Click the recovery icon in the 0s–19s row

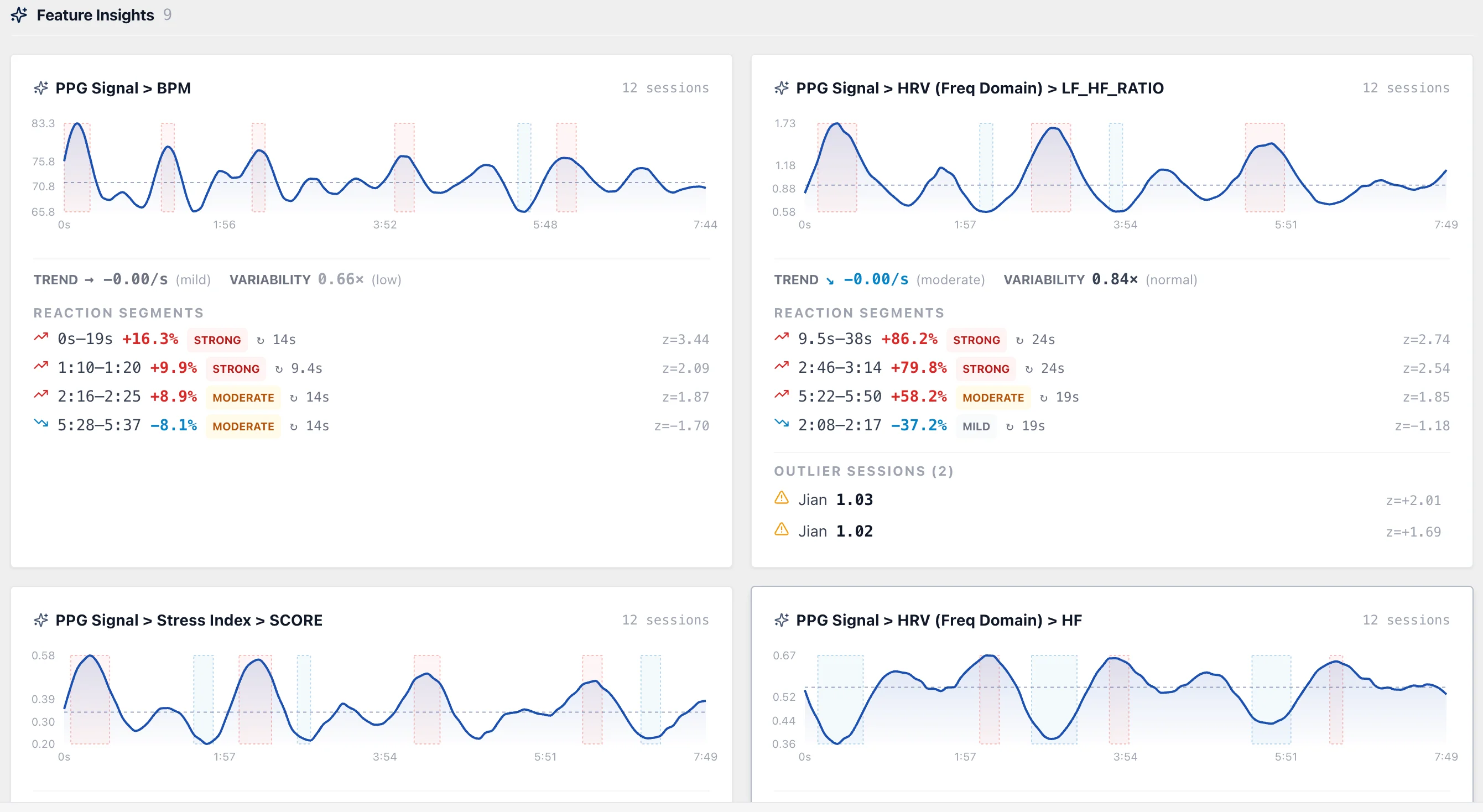(260, 341)
